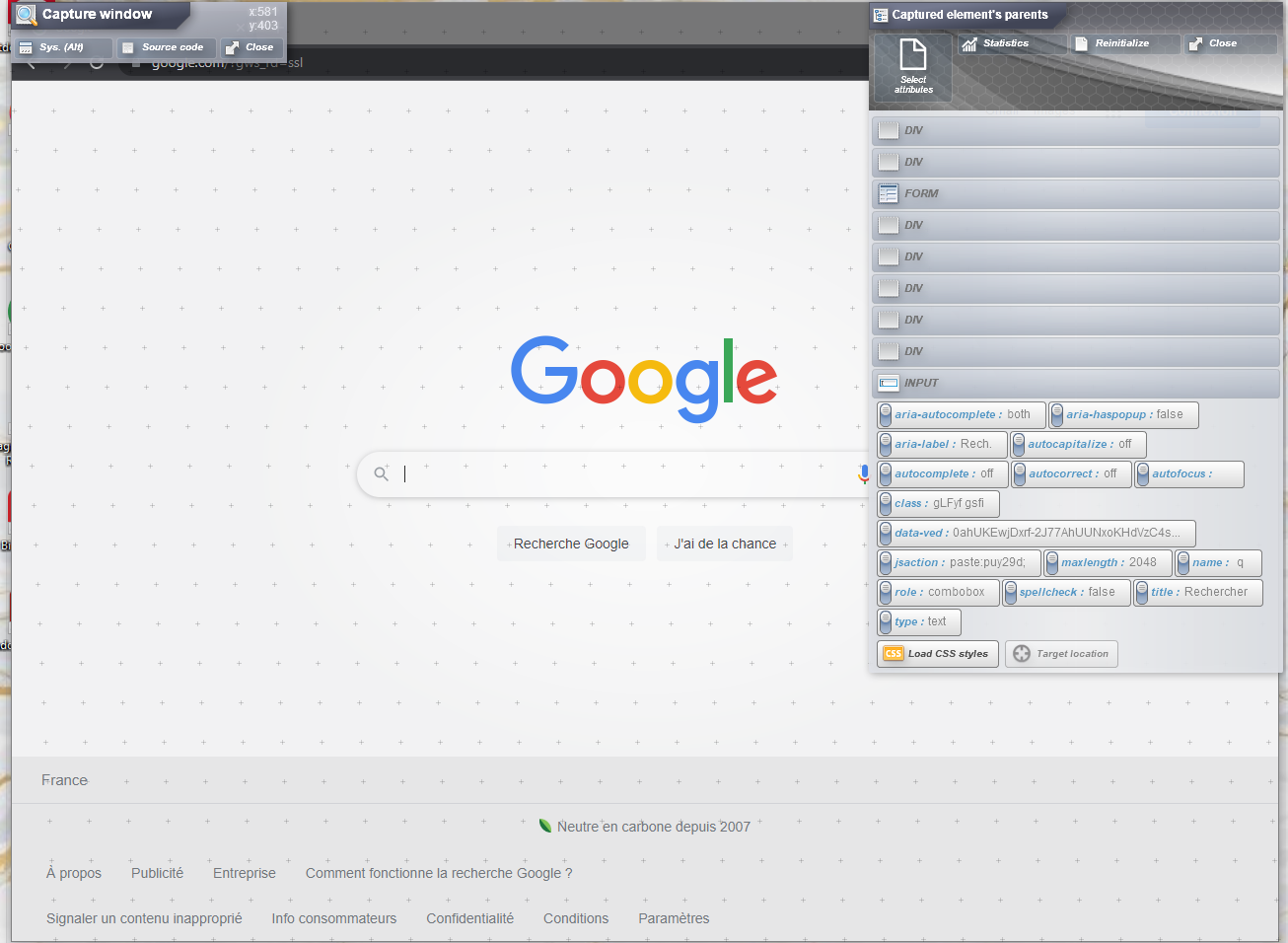This screenshot has height=943, width=1288.
Task: Click the Reinitialize page icon
Action: click(1081, 44)
